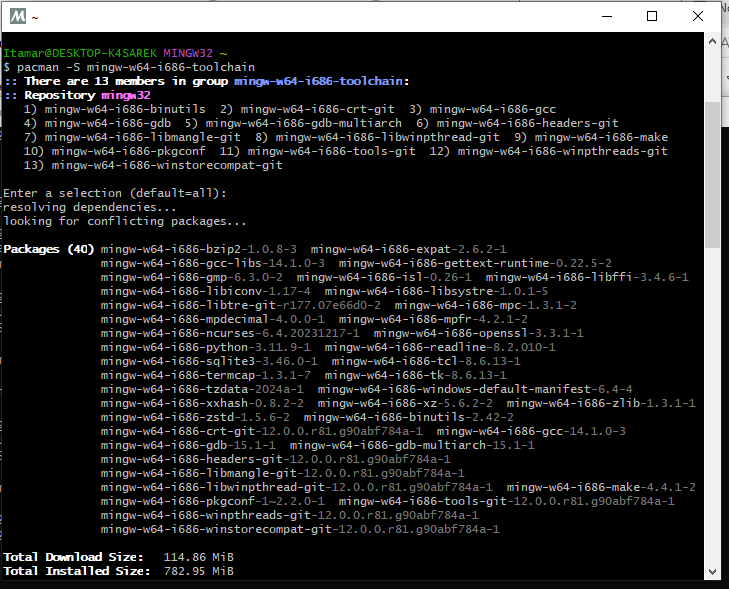Close the MINGW32 terminal window

tap(697, 16)
